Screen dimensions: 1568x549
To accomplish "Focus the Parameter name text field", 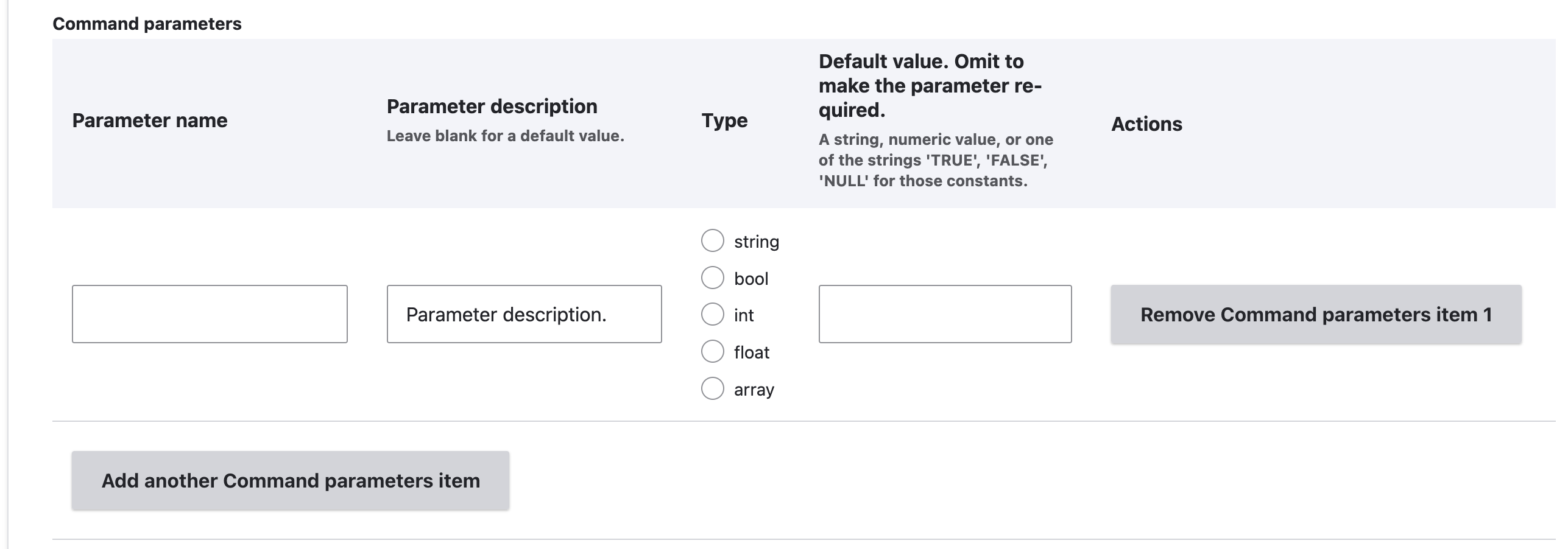I will [210, 314].
